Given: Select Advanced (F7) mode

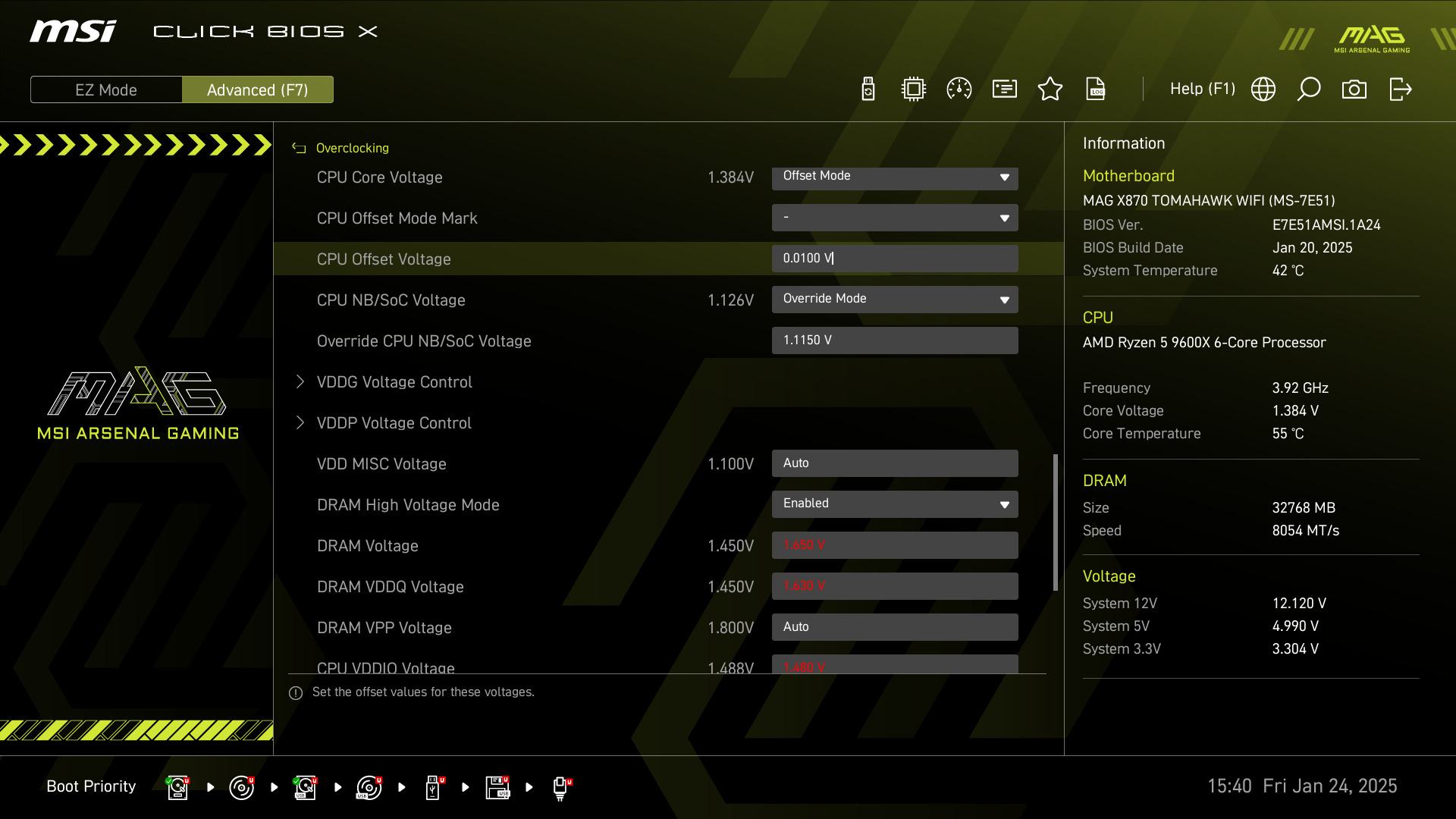Looking at the screenshot, I should pos(258,89).
